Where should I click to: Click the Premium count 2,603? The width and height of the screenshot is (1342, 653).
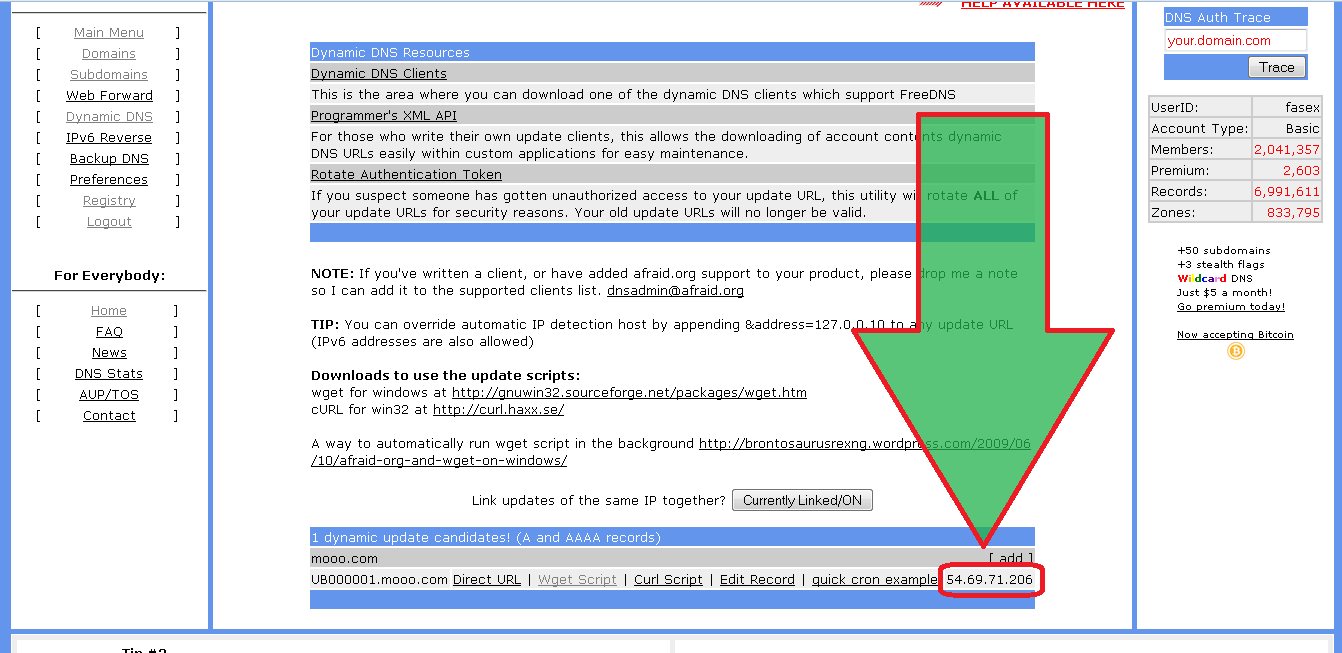[1302, 171]
